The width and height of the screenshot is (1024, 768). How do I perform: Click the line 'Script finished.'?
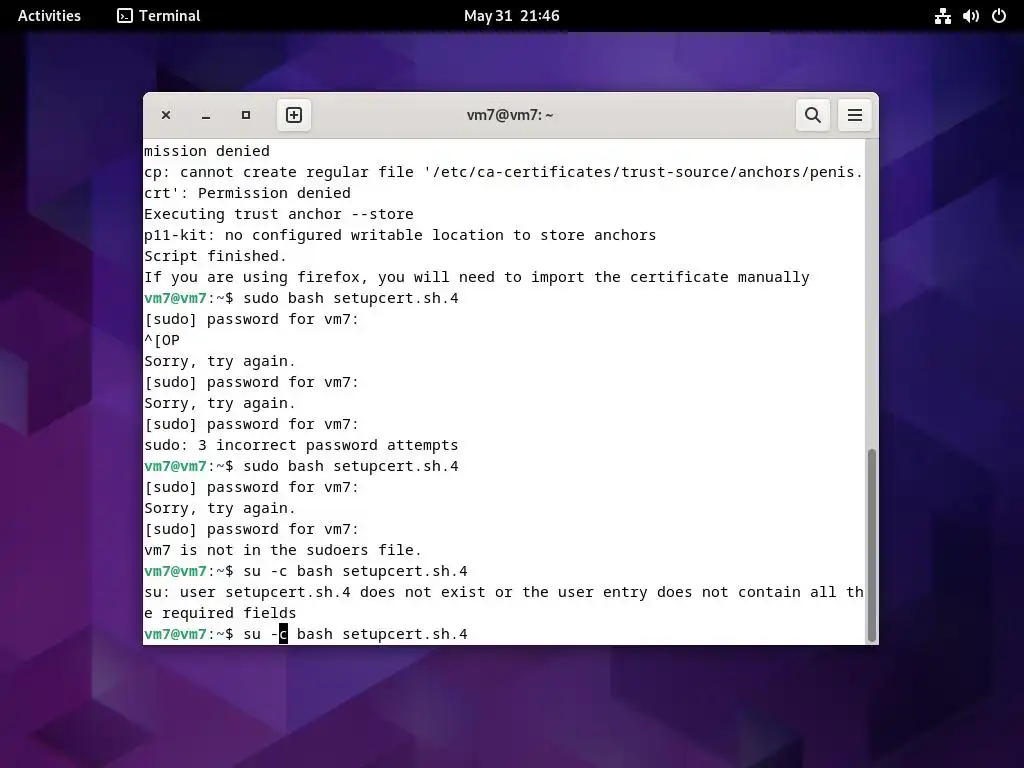[x=215, y=256]
